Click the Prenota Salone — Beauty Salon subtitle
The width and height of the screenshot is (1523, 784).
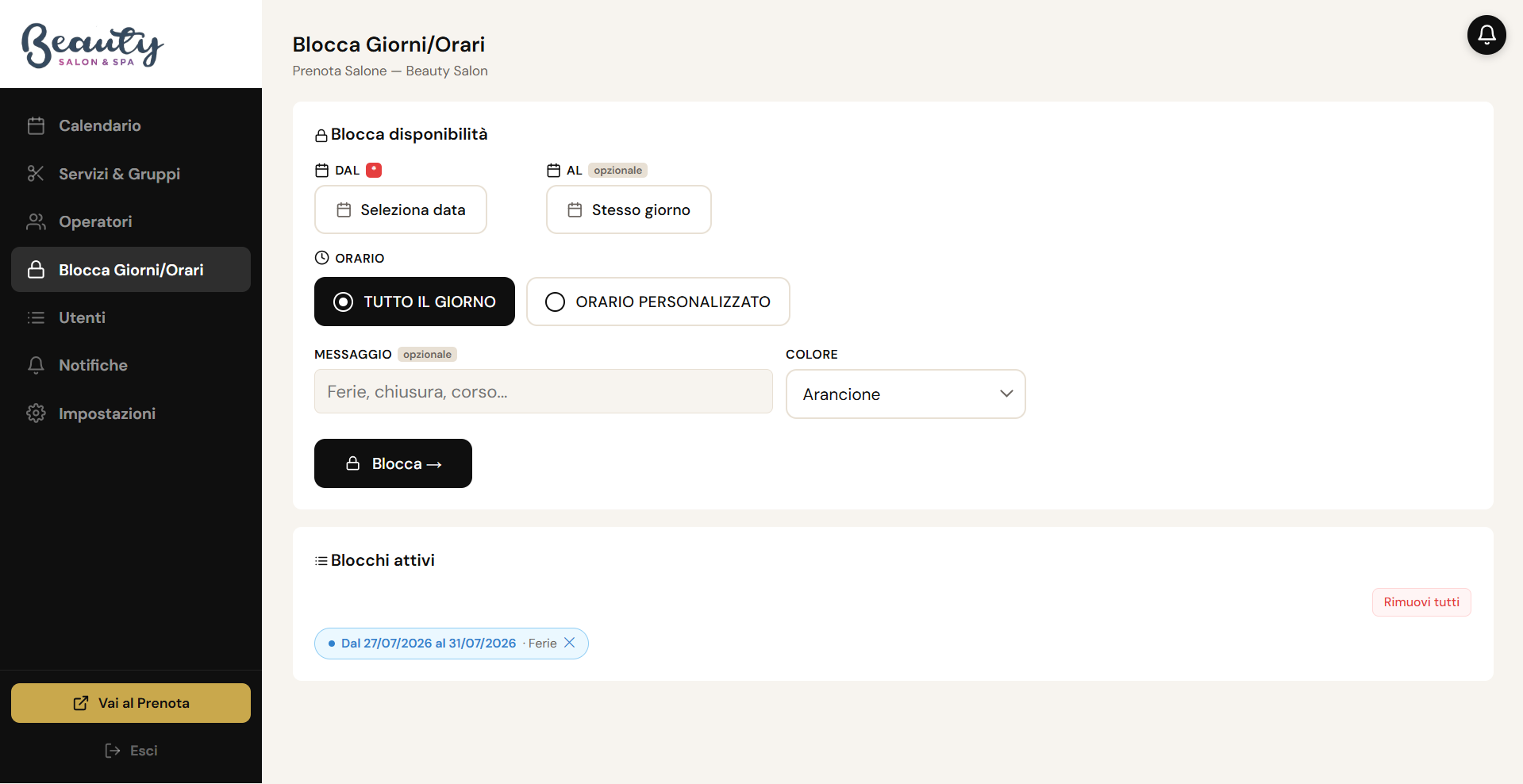[x=390, y=71]
